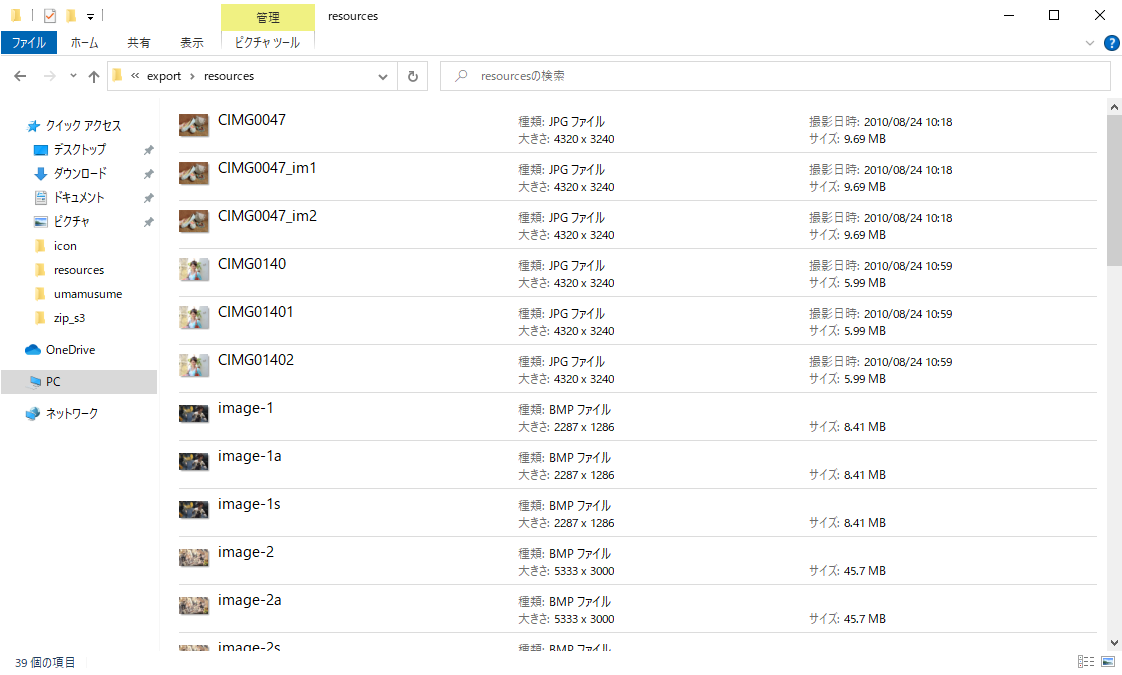The height and width of the screenshot is (675, 1122).
Task: Click the scrollbar up arrow
Action: (x=1114, y=107)
